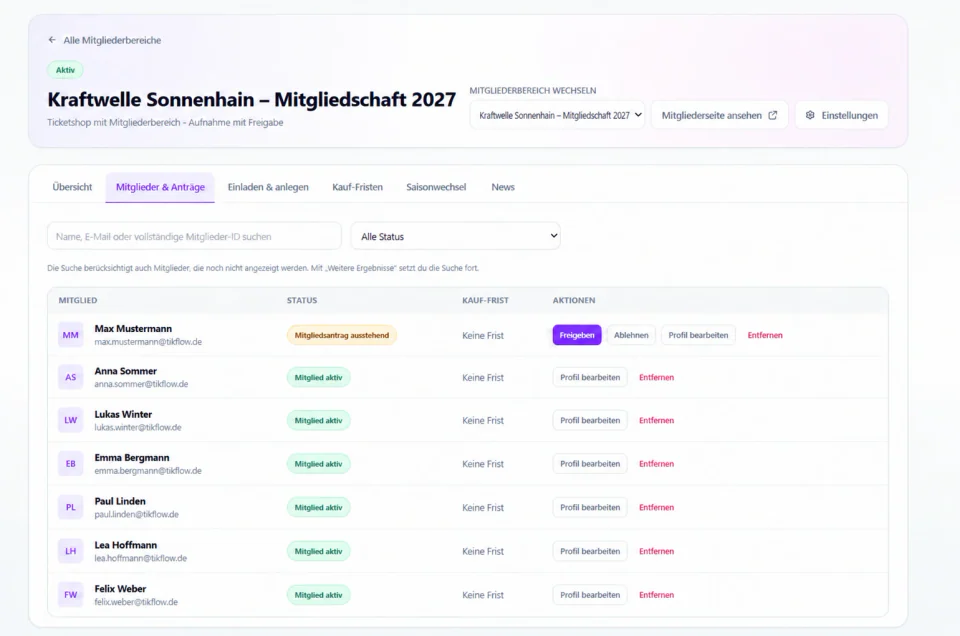Click the name Paul Linden
The width and height of the screenshot is (960, 636).
tap(120, 501)
